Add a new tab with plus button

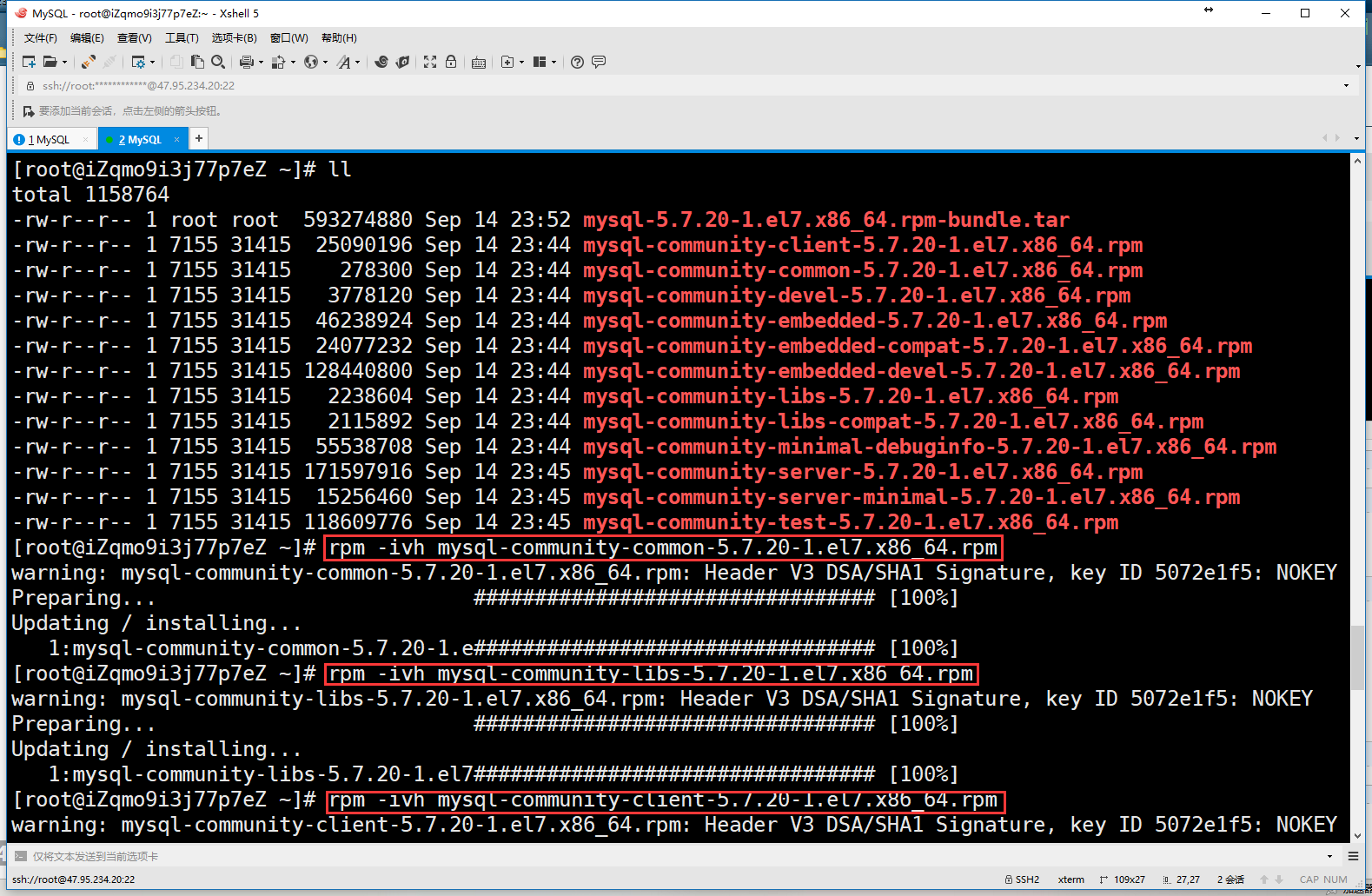pyautogui.click(x=199, y=138)
